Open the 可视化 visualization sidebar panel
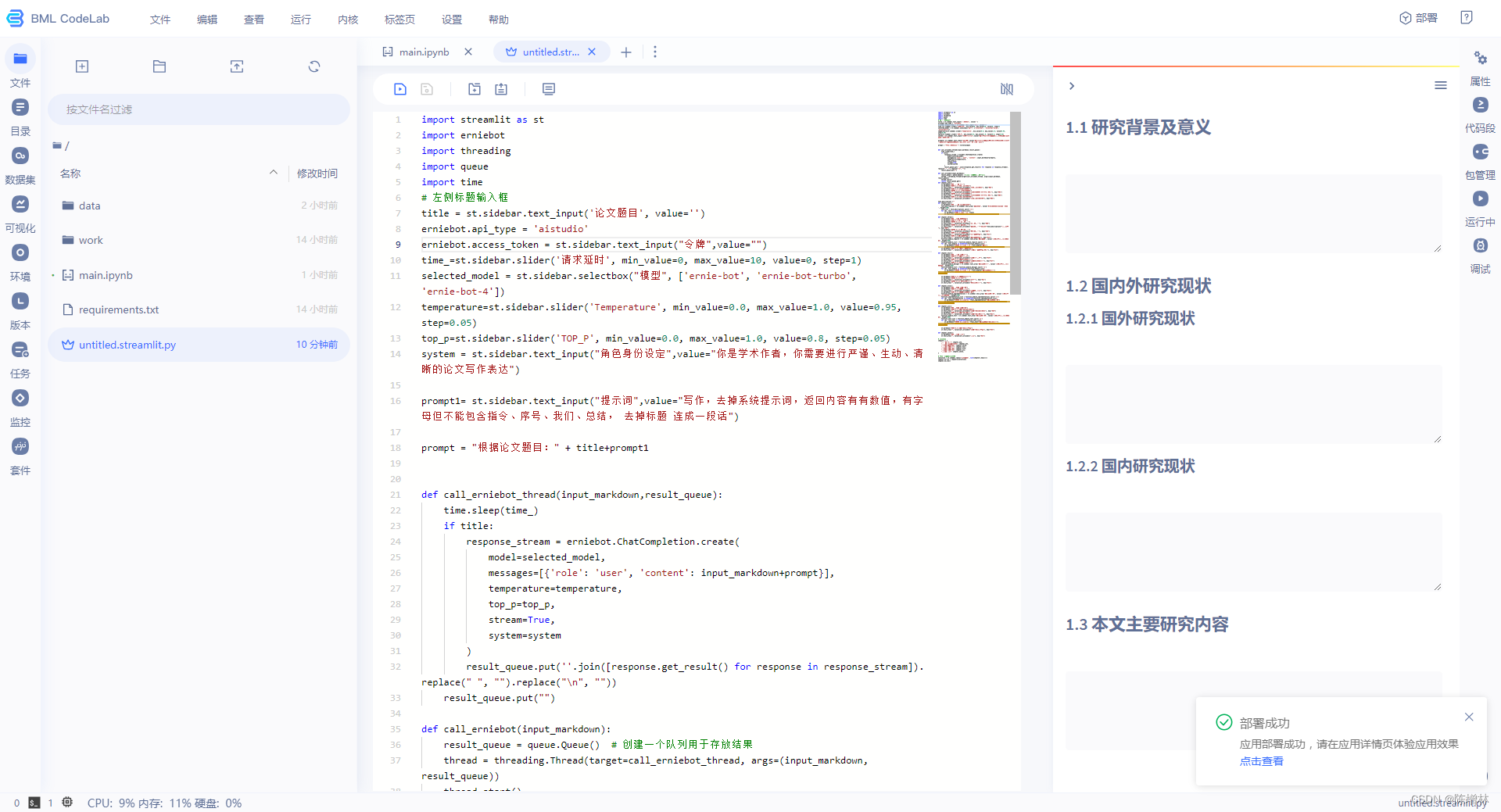 click(20, 213)
